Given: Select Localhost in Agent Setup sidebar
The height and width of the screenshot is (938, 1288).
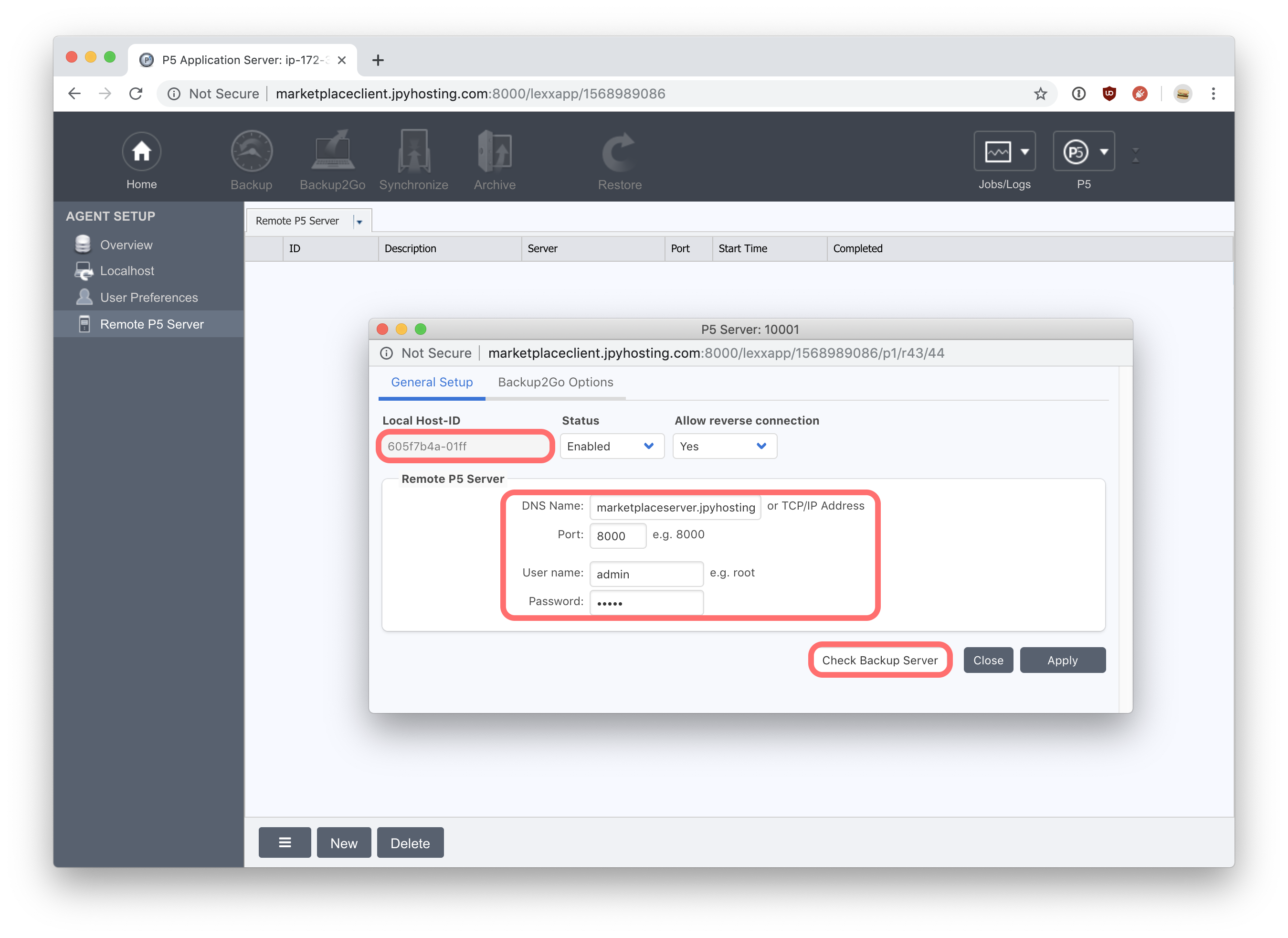Looking at the screenshot, I should (x=127, y=271).
